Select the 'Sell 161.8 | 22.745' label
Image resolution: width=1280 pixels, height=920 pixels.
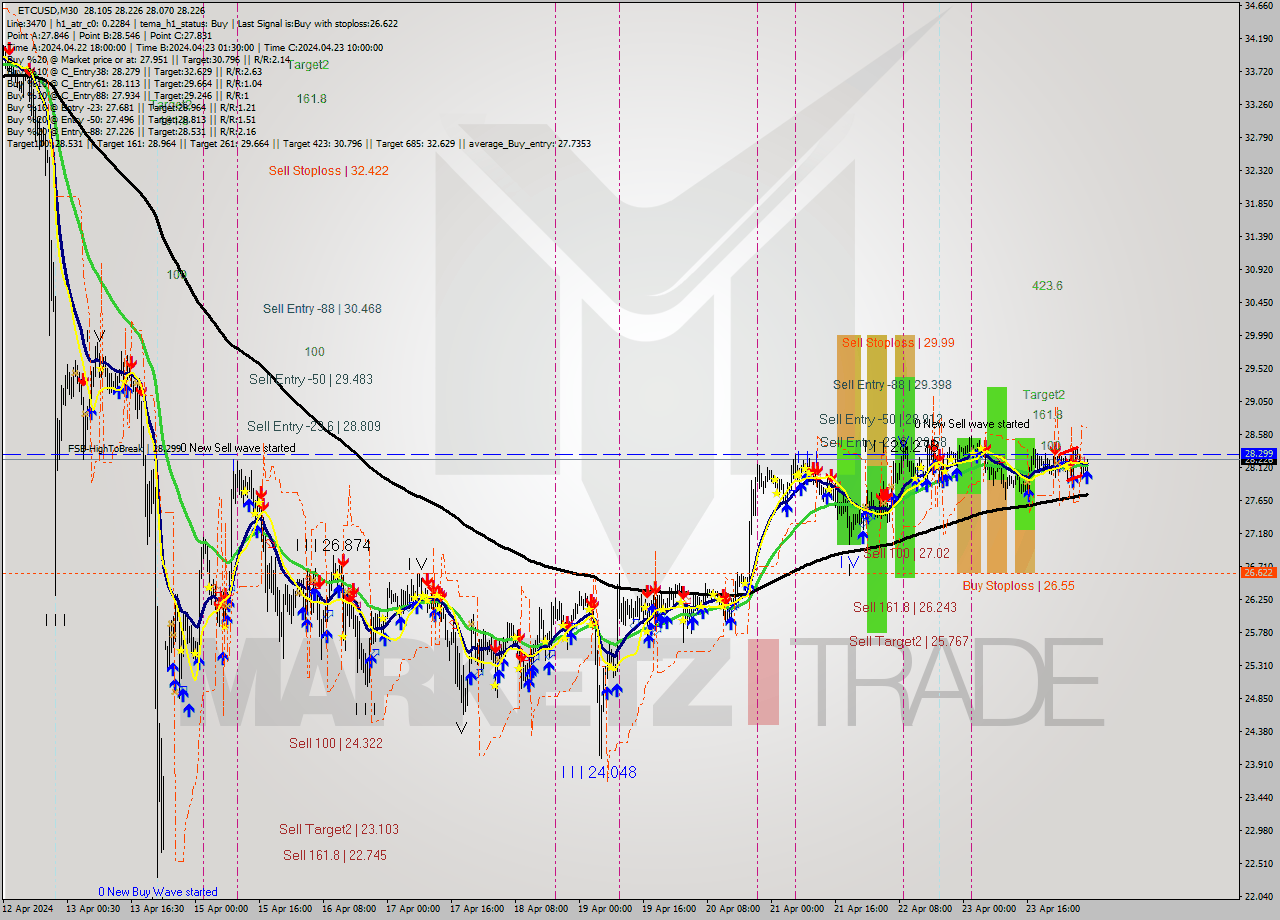334,855
